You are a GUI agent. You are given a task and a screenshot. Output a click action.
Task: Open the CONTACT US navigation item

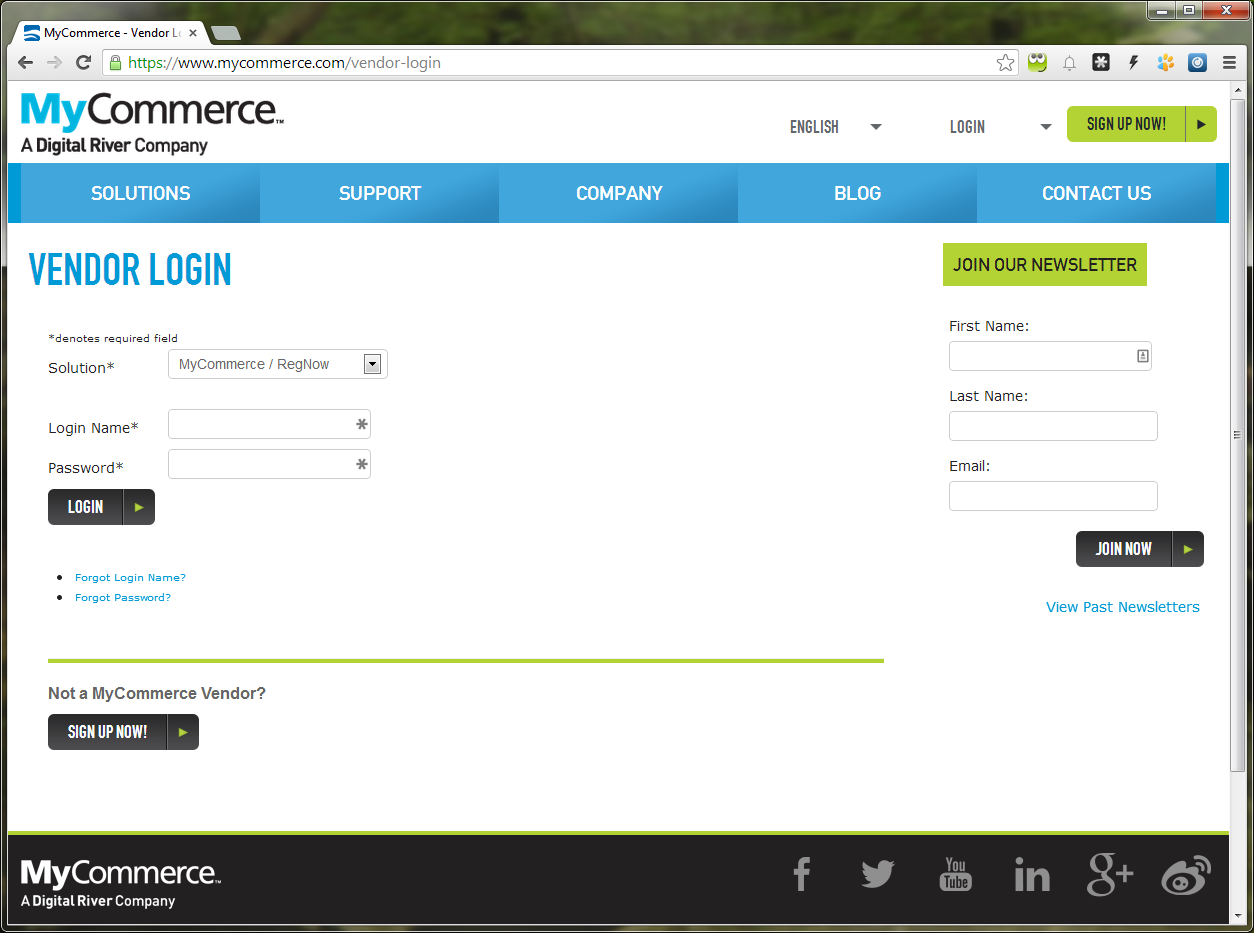1097,193
